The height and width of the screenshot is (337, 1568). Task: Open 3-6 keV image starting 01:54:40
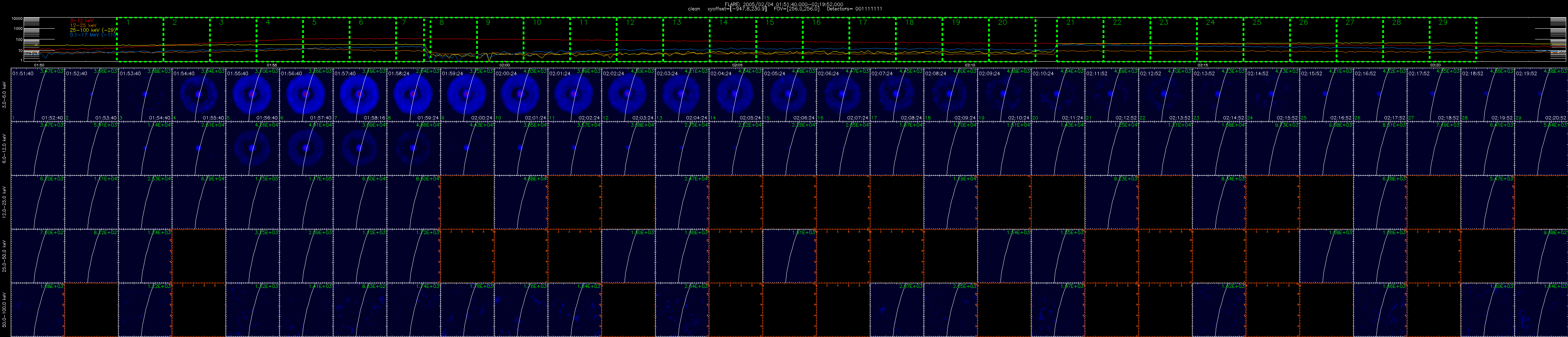click(x=198, y=94)
